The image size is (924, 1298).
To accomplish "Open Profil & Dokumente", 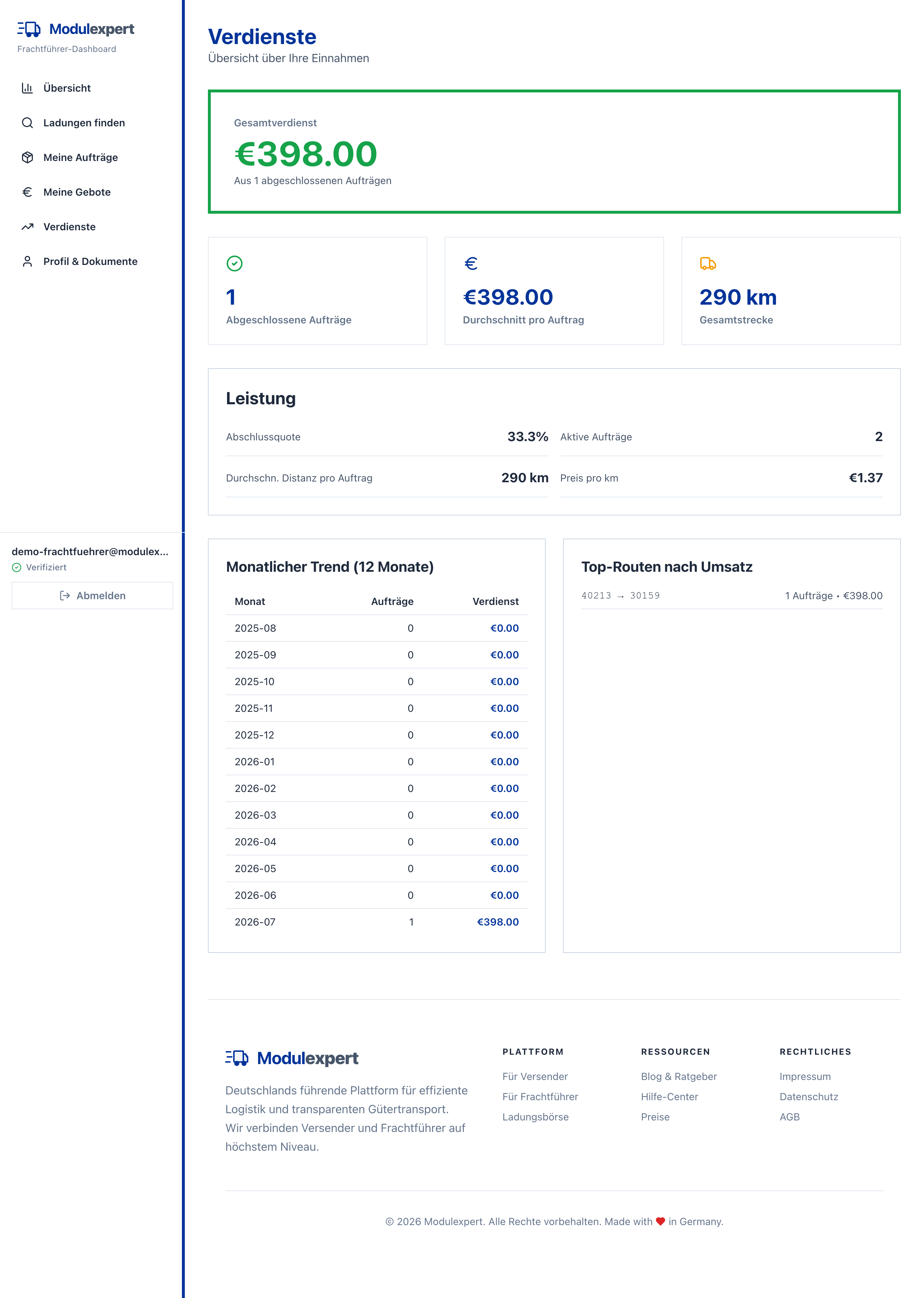I will 92,262.
